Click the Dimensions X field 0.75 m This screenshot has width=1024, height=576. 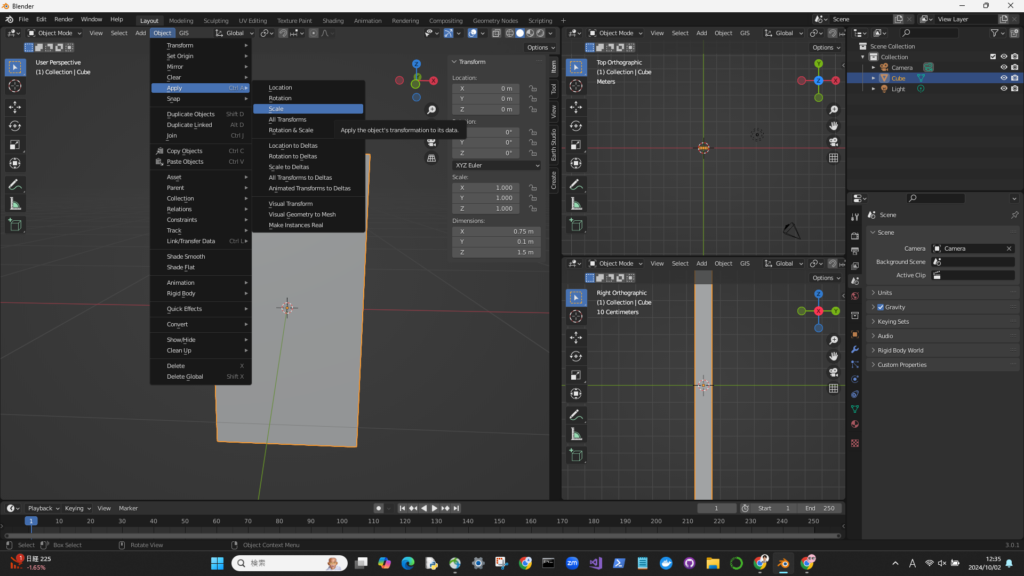click(497, 231)
